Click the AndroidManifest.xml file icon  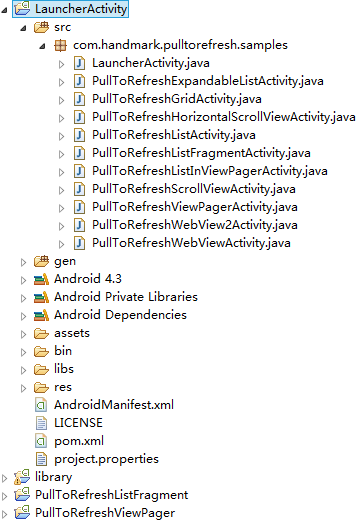[x=41, y=405]
